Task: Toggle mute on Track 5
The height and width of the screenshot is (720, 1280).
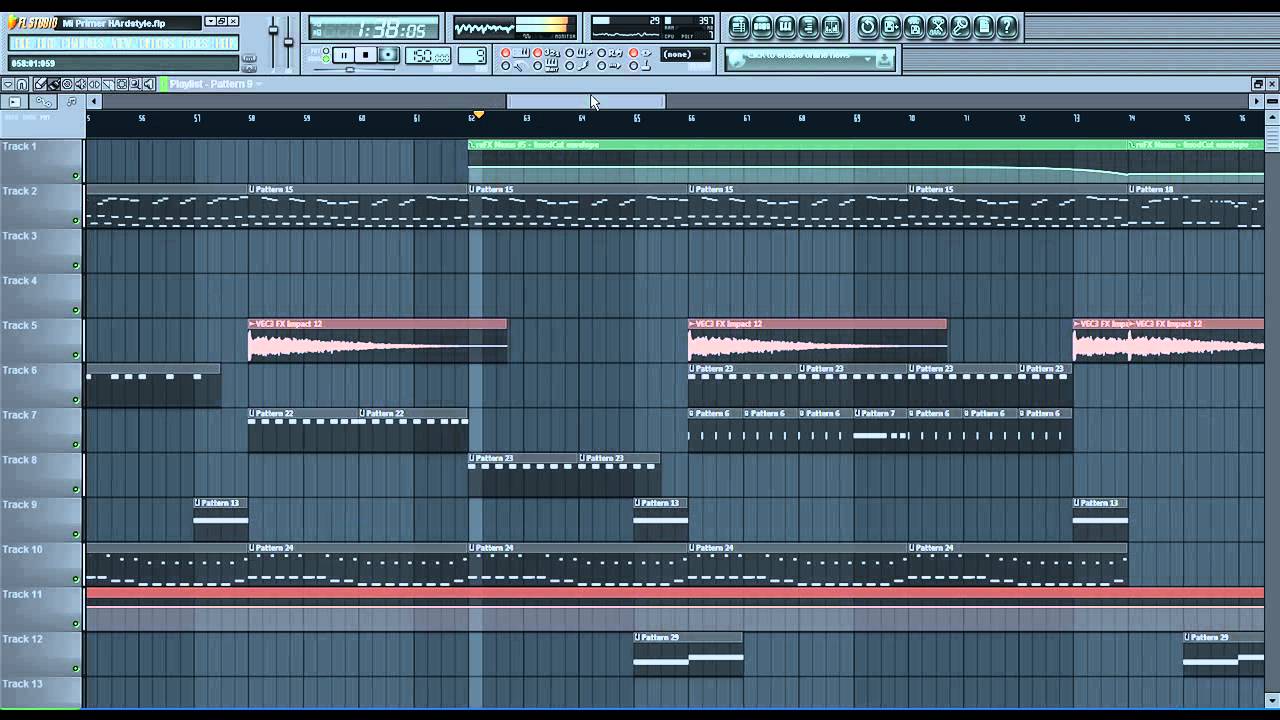Action: [76, 355]
